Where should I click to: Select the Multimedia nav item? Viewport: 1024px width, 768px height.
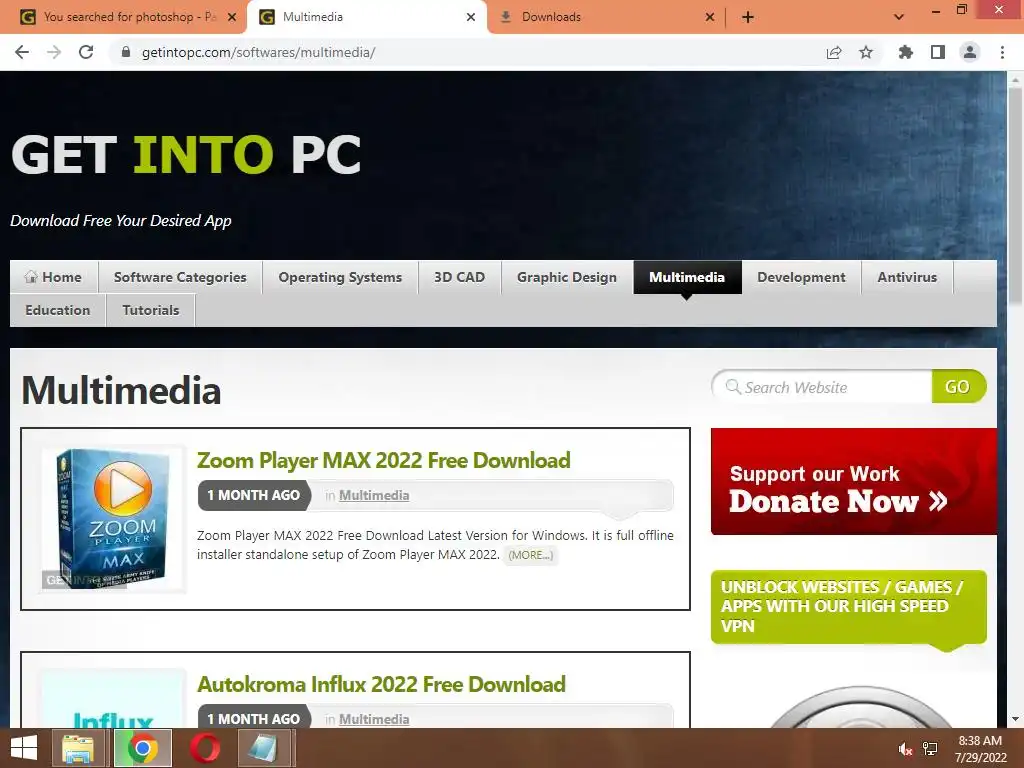[687, 277]
